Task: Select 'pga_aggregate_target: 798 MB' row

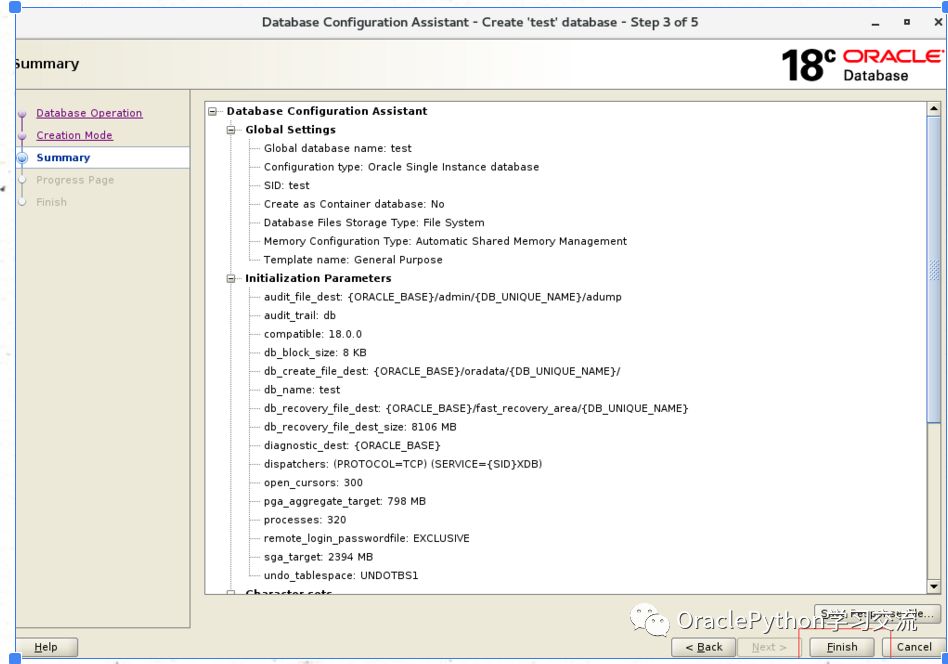Action: pyautogui.click(x=345, y=502)
